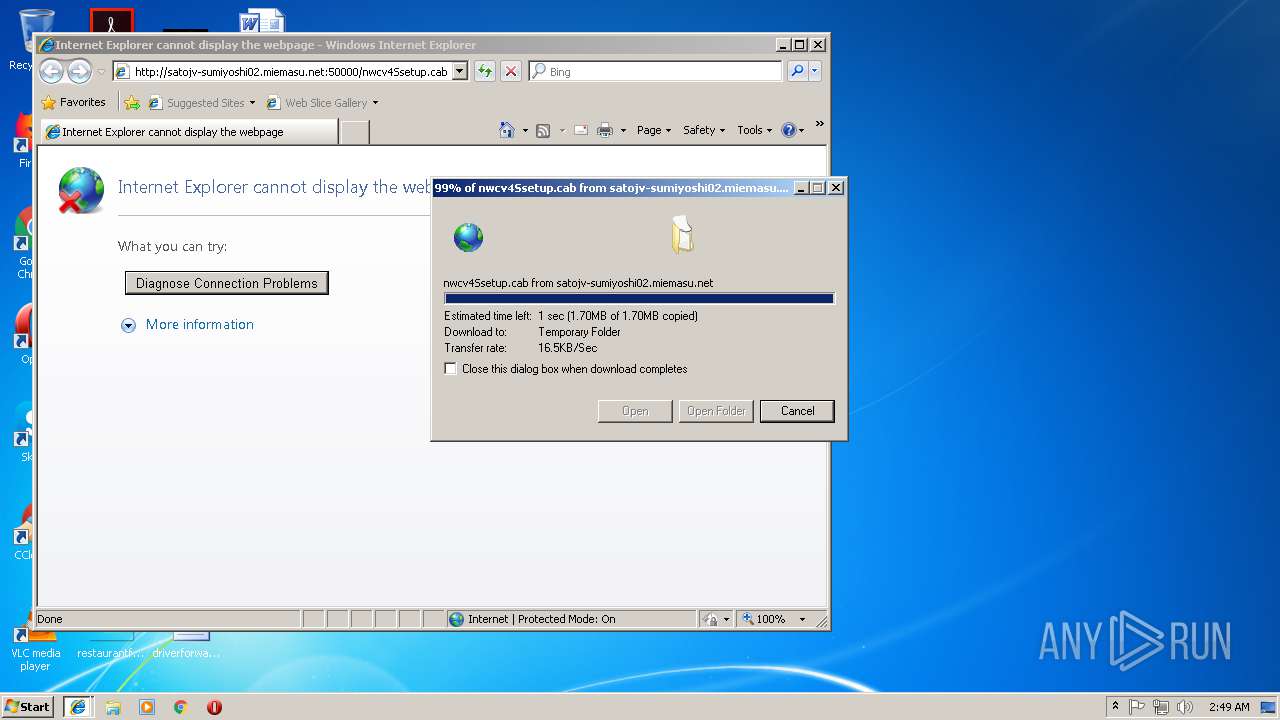Open Windows Media Player on taskbar
The width and height of the screenshot is (1280, 720).
(x=147, y=707)
